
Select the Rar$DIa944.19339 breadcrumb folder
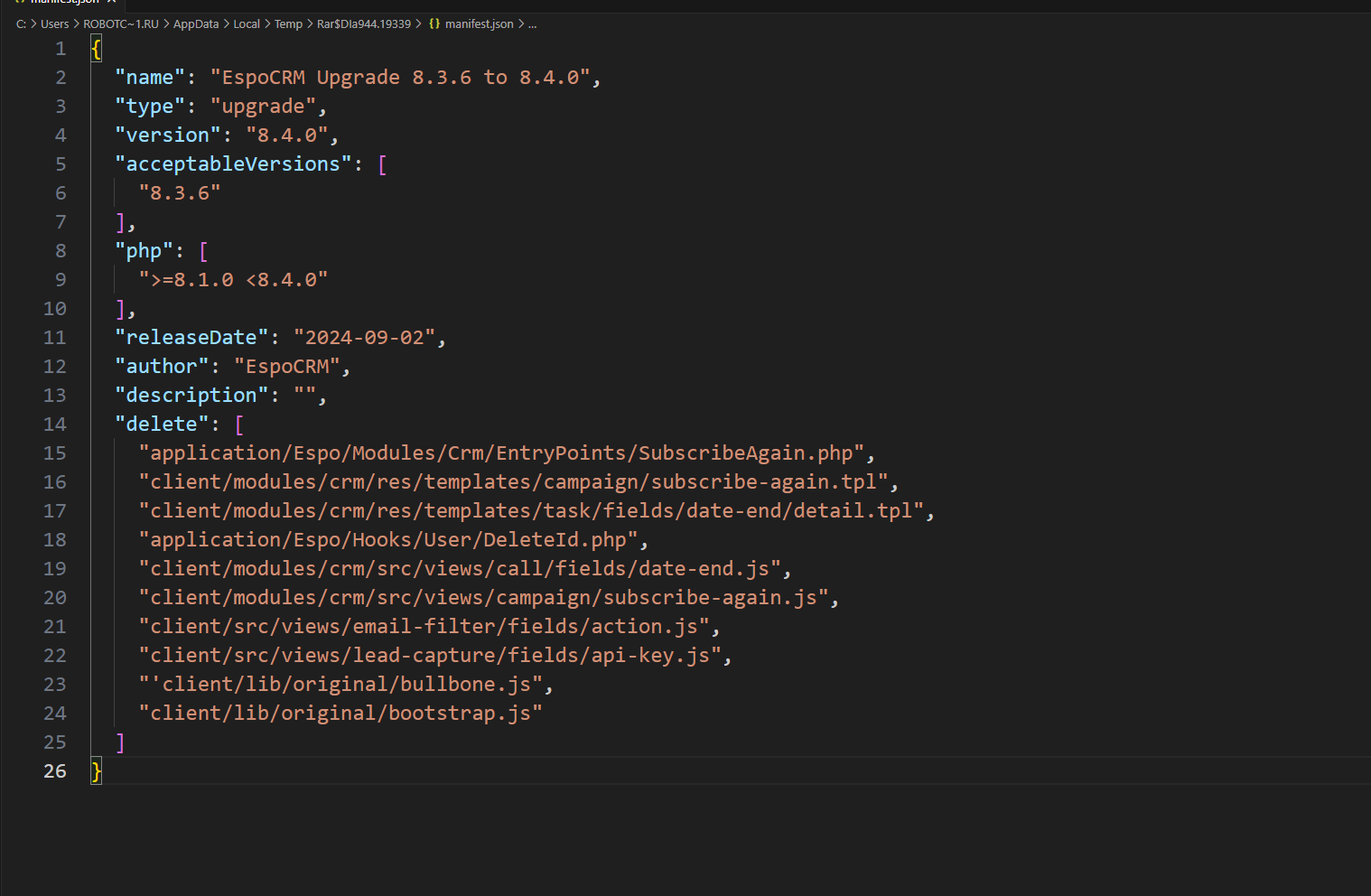click(x=364, y=24)
